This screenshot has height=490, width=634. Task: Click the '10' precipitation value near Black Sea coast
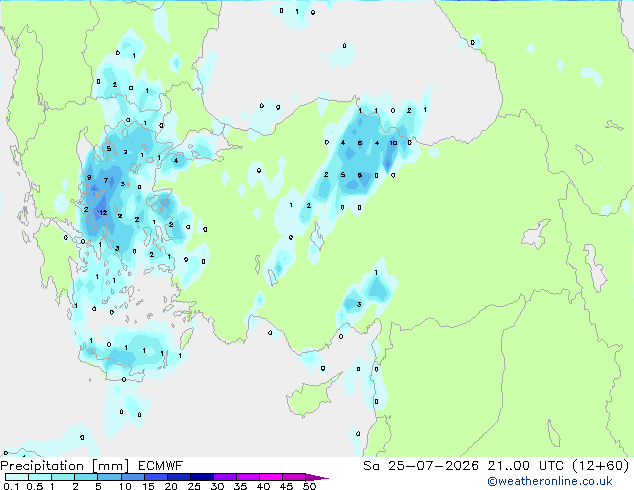point(393,143)
